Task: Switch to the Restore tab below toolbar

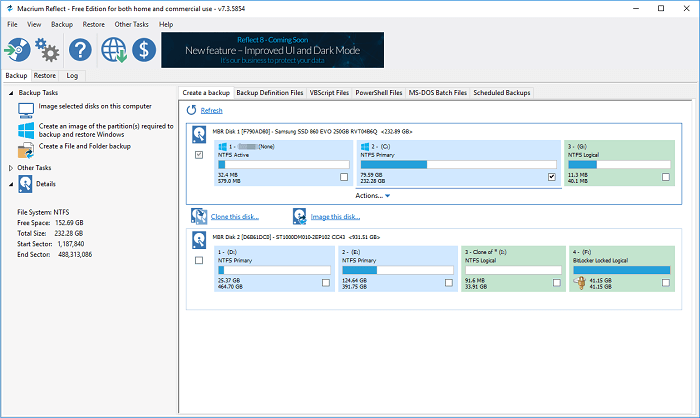Action: click(x=45, y=75)
